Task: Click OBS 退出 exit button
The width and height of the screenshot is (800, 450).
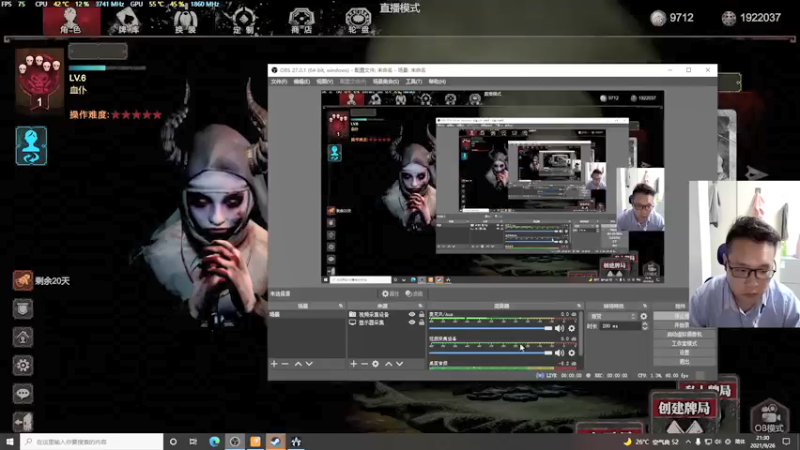Action: [x=684, y=362]
